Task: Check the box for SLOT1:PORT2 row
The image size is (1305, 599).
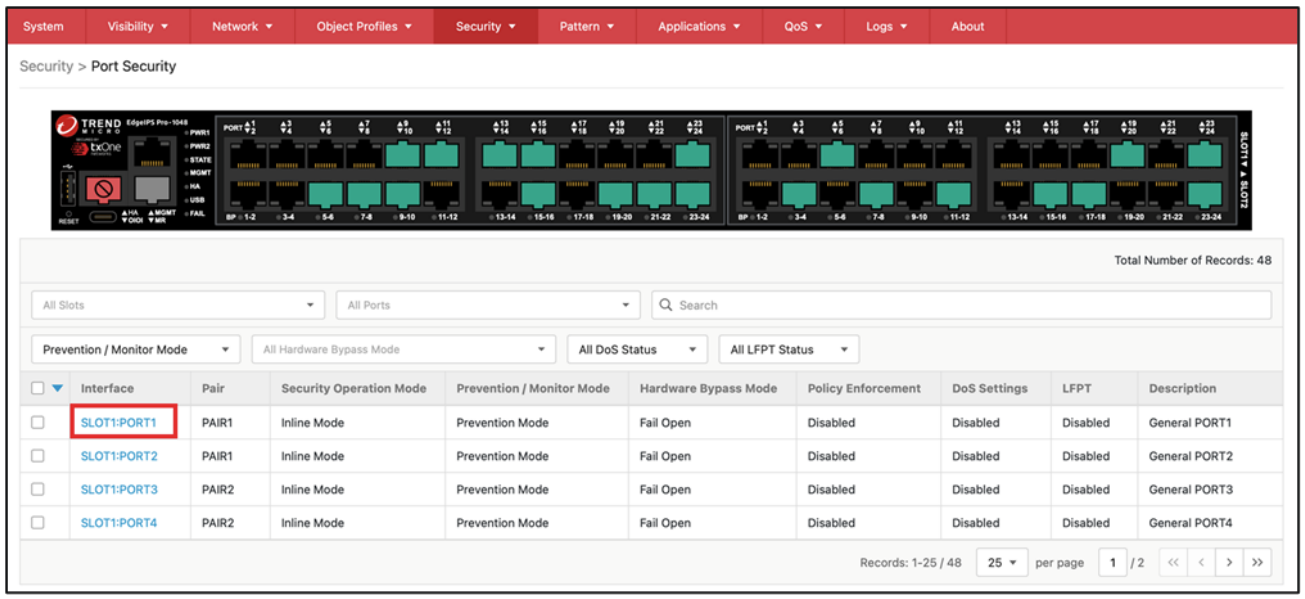Action: pyautogui.click(x=38, y=456)
